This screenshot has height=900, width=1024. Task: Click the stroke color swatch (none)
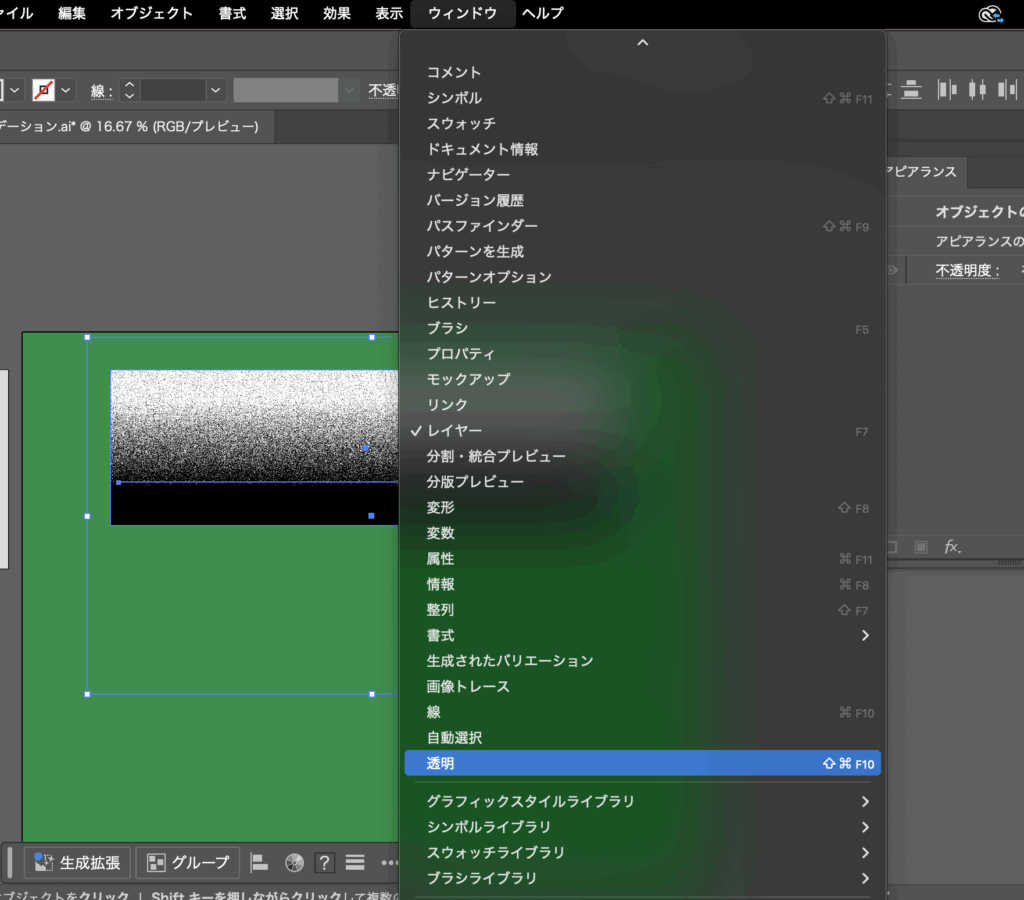pyautogui.click(x=43, y=90)
